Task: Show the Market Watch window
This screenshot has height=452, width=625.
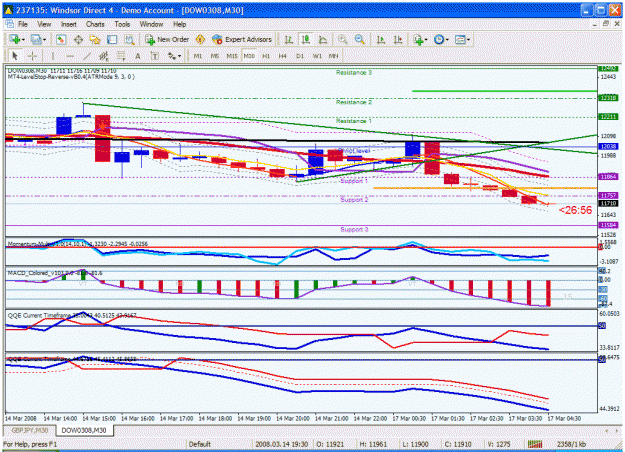Action: [61, 39]
